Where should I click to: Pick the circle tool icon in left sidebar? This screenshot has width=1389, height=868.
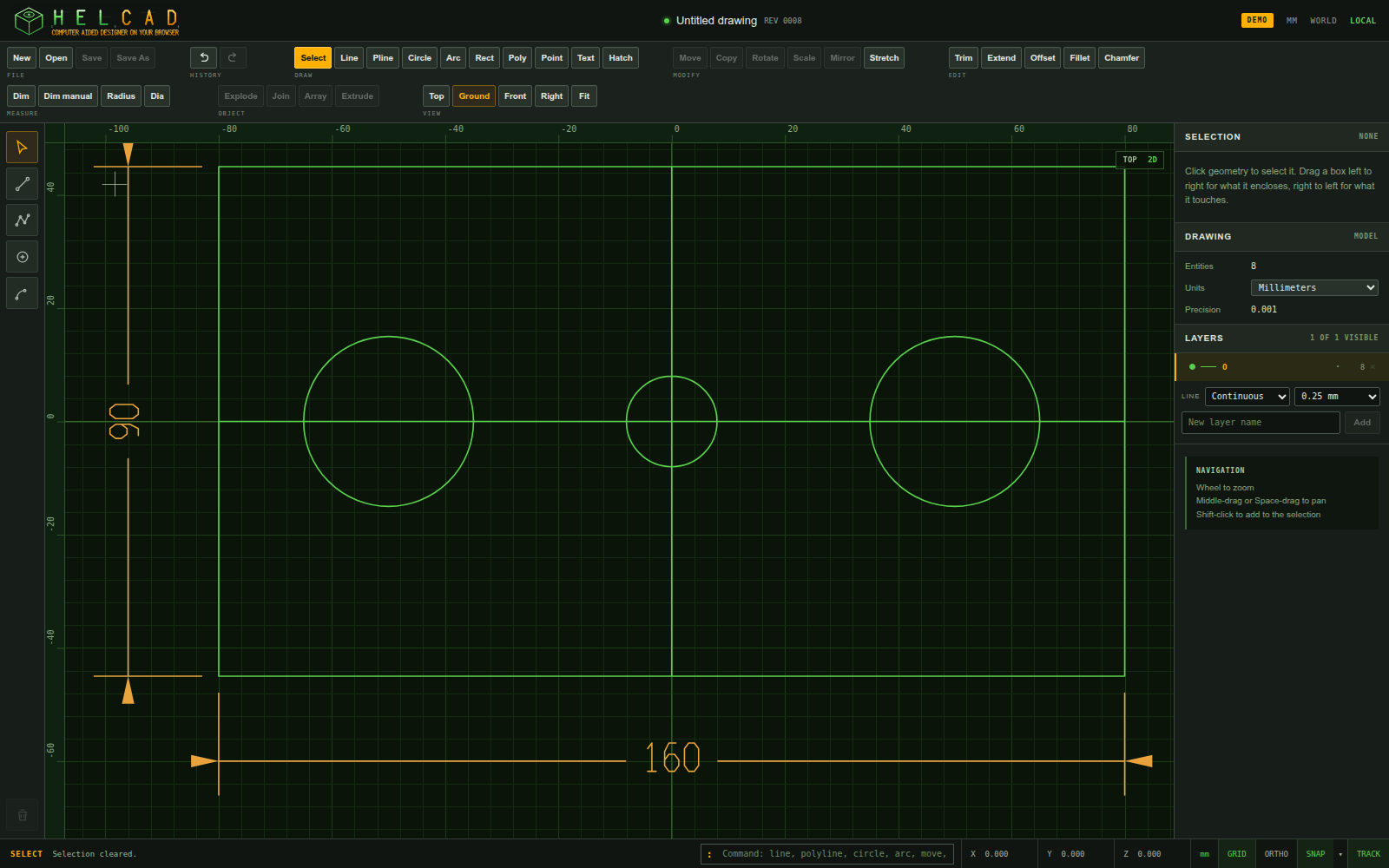[x=22, y=257]
